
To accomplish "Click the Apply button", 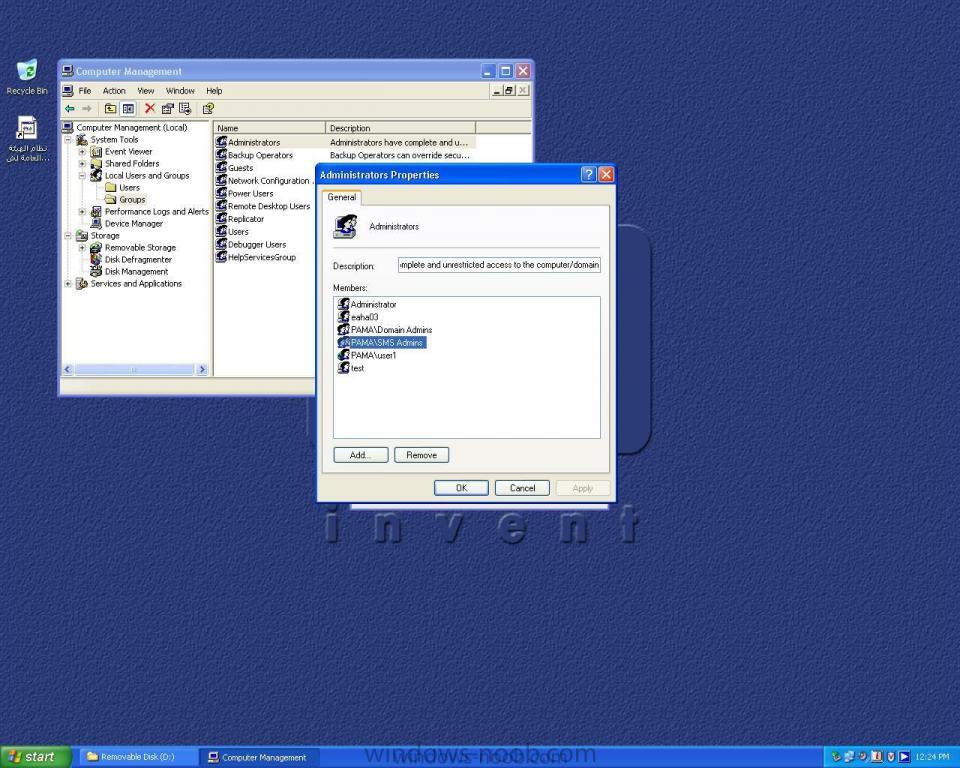I will [x=583, y=488].
